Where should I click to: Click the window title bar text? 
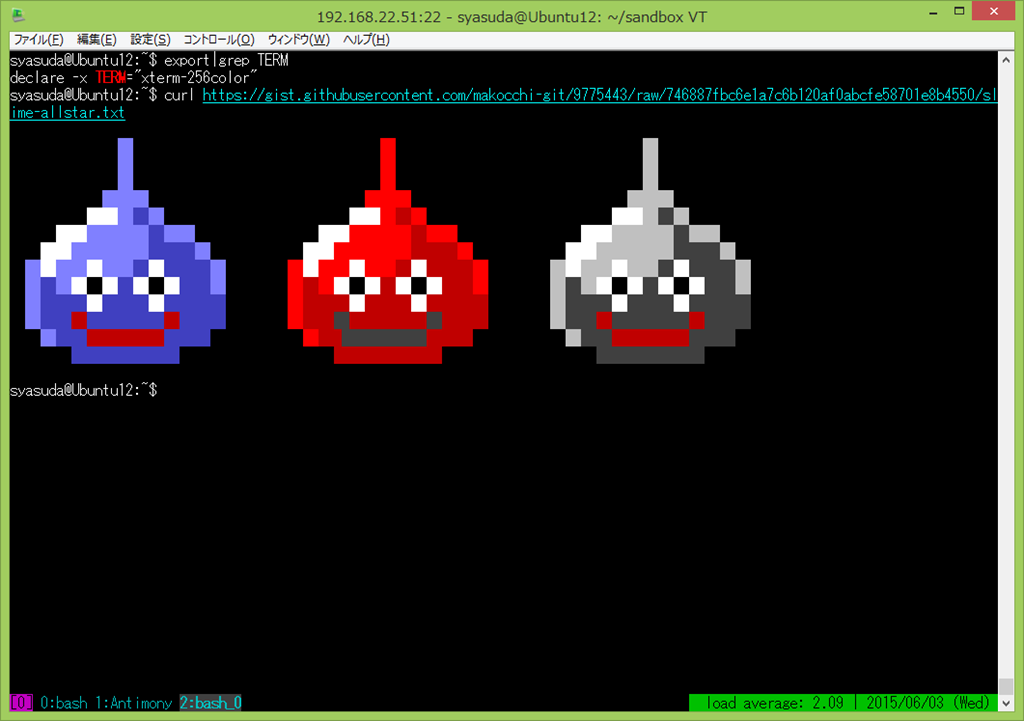512,16
